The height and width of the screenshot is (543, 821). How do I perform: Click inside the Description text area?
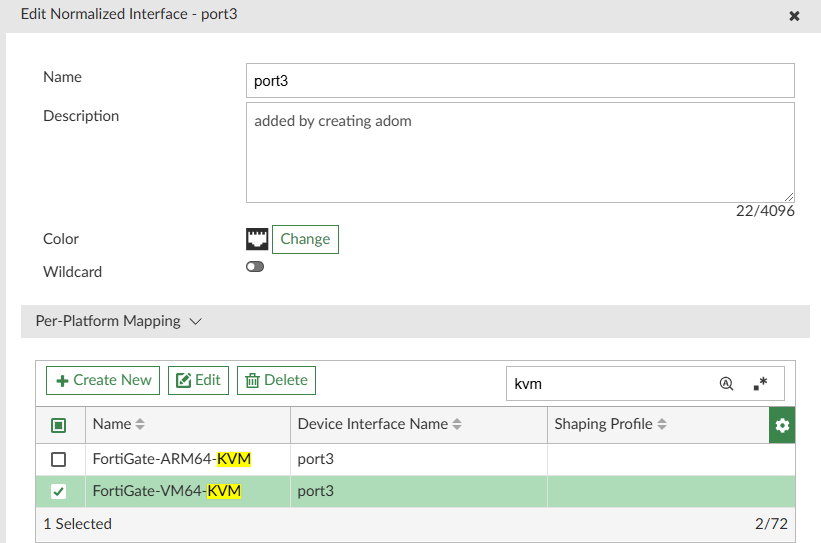coord(519,152)
